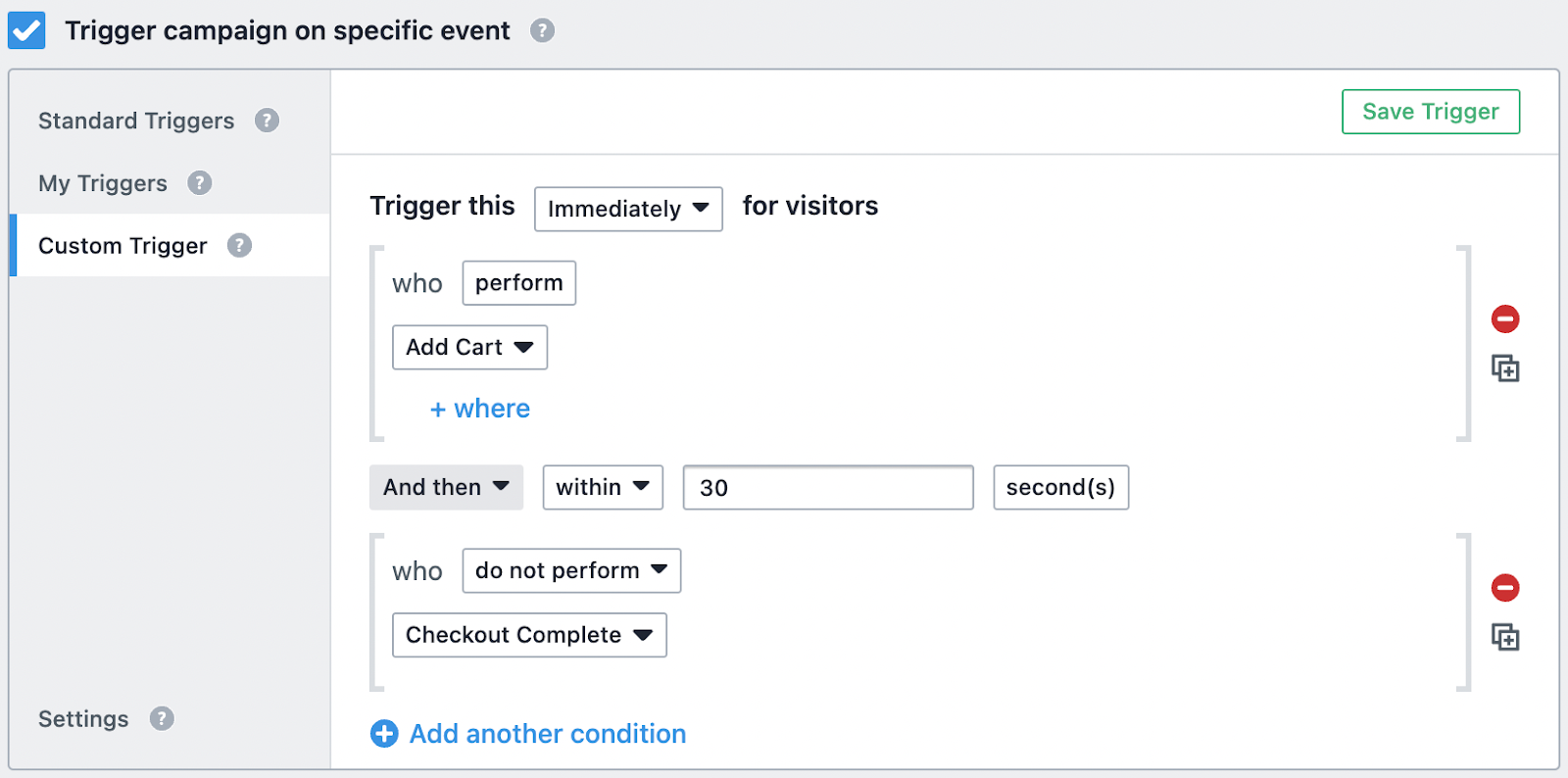The width and height of the screenshot is (1568, 778).
Task: Click the seconds field containing 30
Action: [x=828, y=487]
